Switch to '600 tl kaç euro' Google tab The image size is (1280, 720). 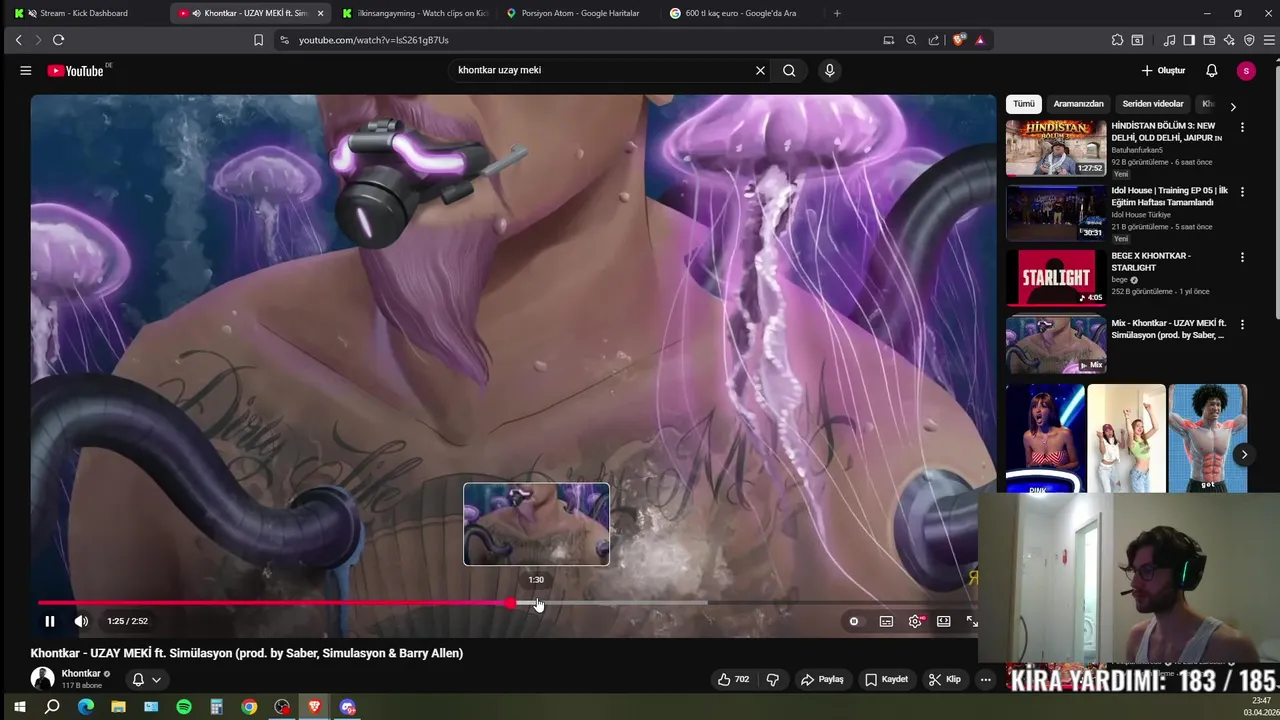pyautogui.click(x=741, y=13)
